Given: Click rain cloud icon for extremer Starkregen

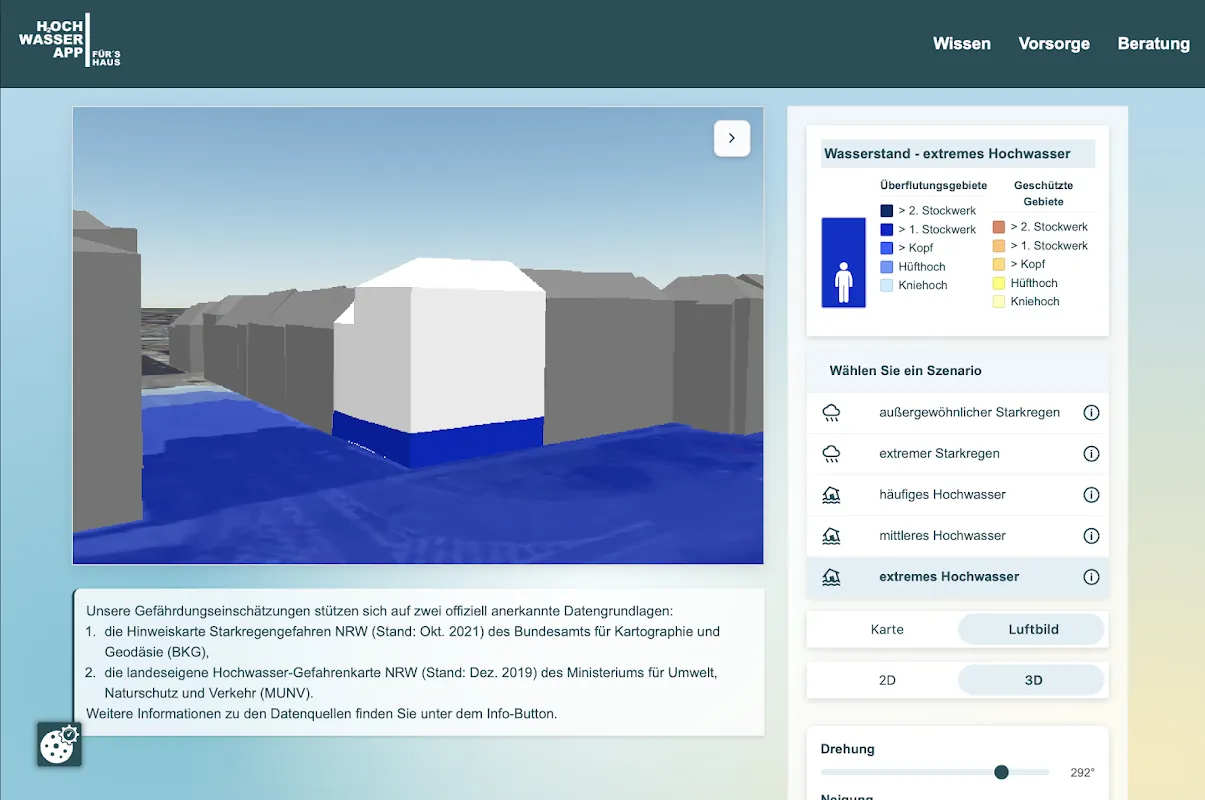Looking at the screenshot, I should [x=831, y=453].
